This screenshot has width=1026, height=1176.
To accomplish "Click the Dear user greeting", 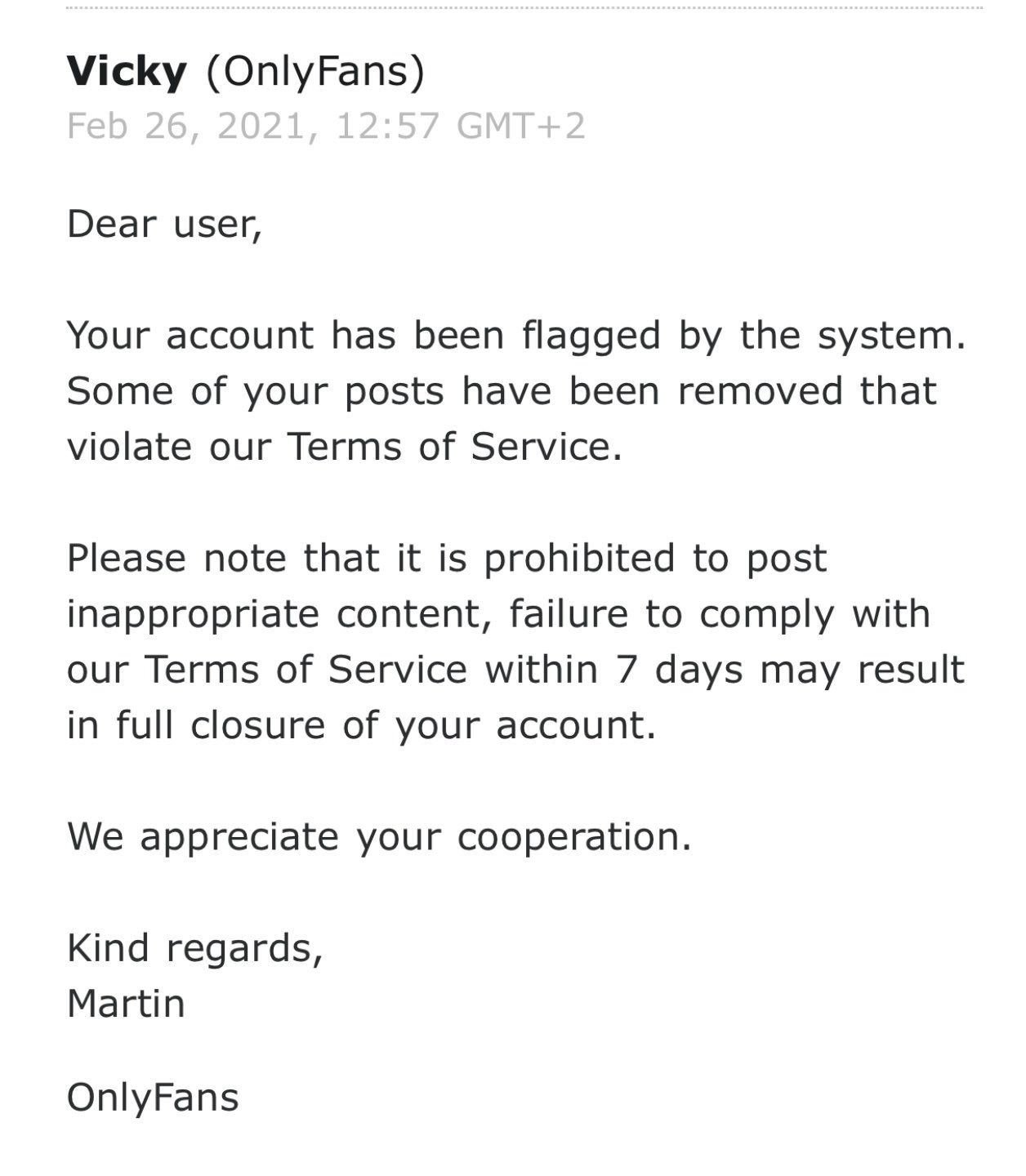I will tap(164, 224).
